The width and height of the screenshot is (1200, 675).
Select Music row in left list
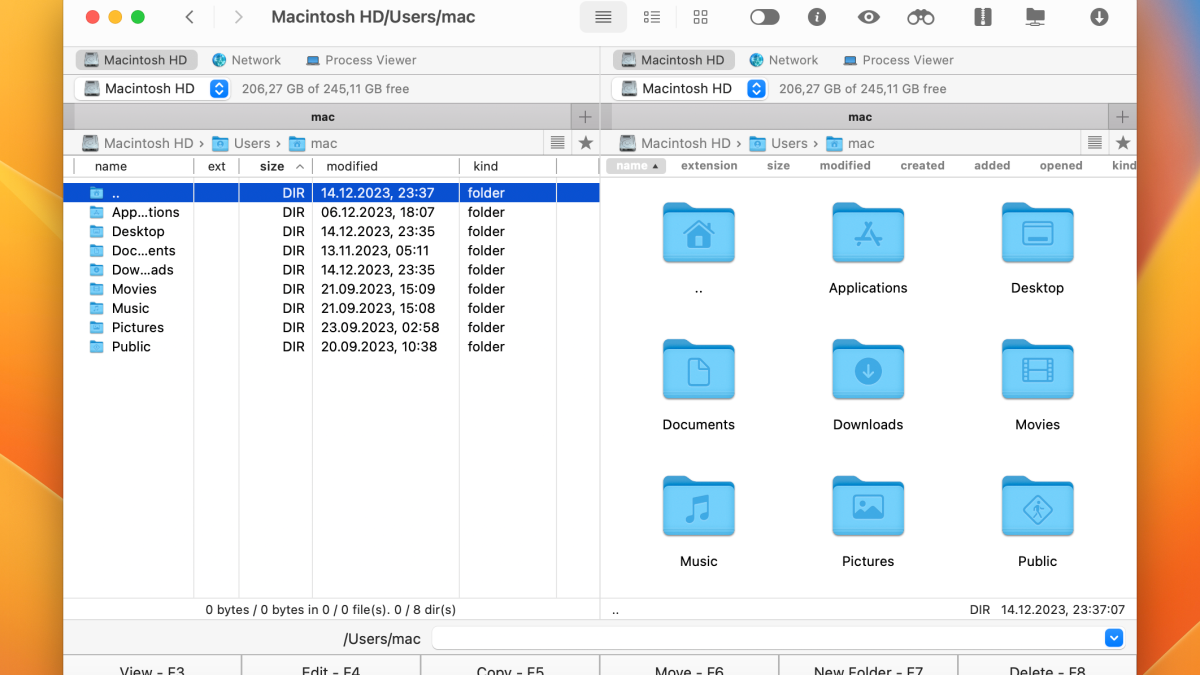point(331,308)
